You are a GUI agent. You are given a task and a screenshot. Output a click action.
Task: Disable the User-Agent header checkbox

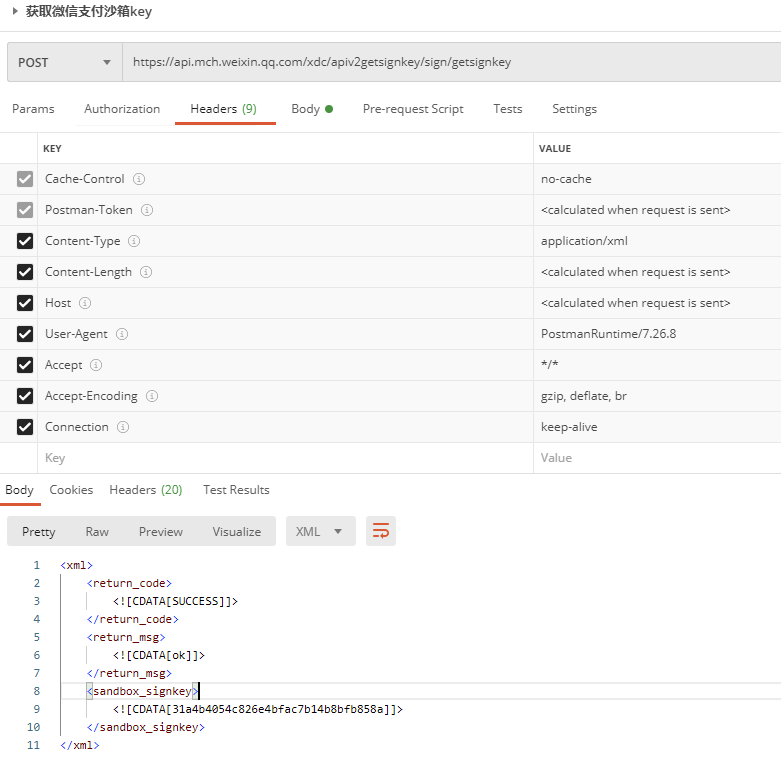25,334
